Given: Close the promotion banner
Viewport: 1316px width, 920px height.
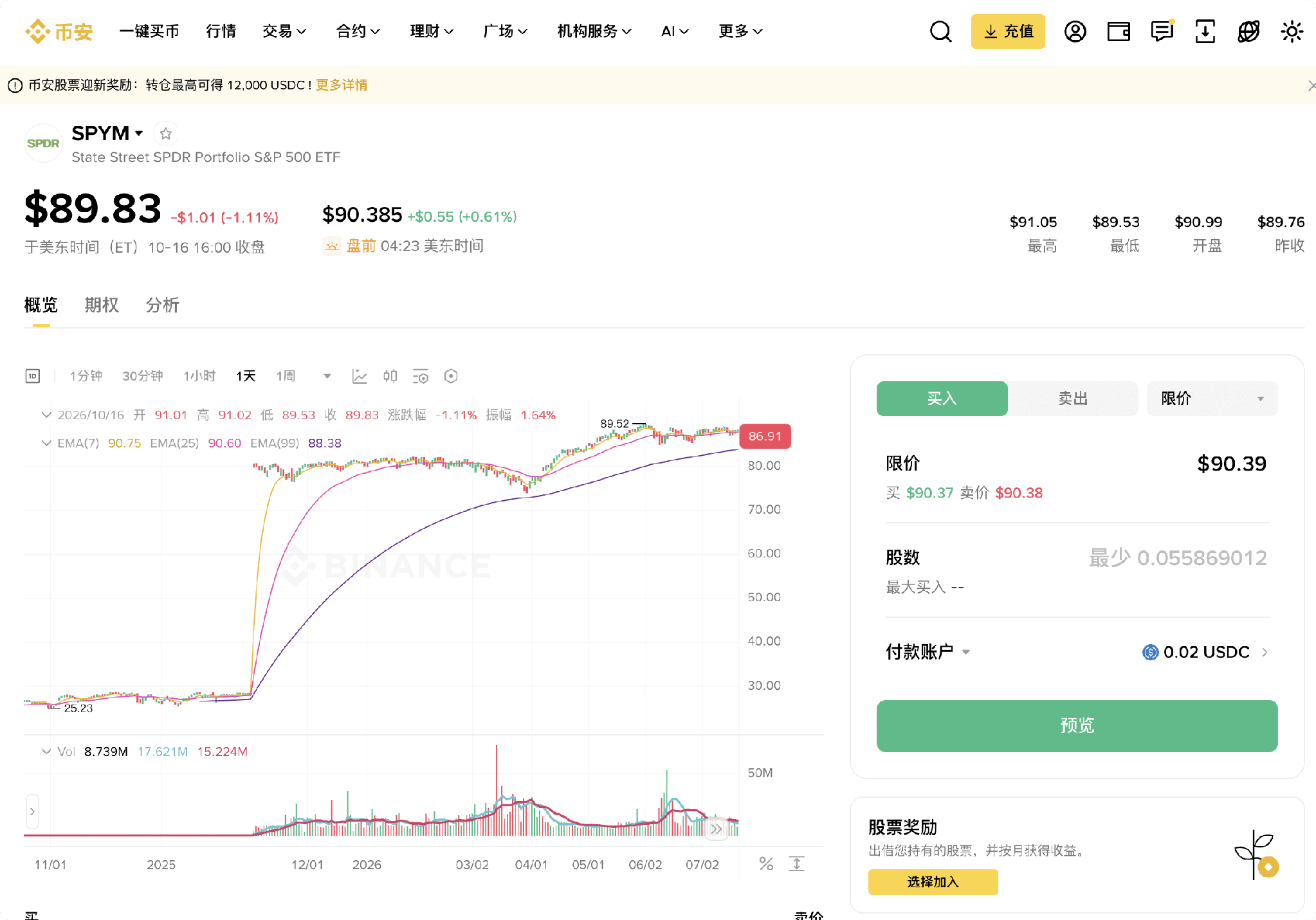Looking at the screenshot, I should (1311, 86).
